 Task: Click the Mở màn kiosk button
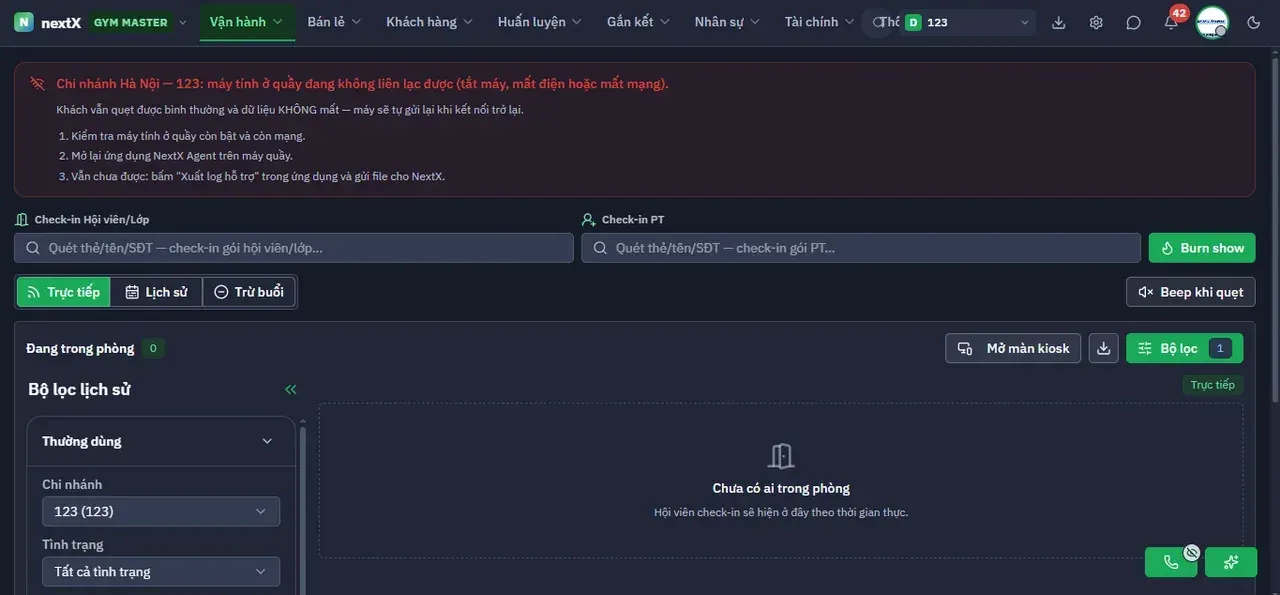click(1013, 348)
